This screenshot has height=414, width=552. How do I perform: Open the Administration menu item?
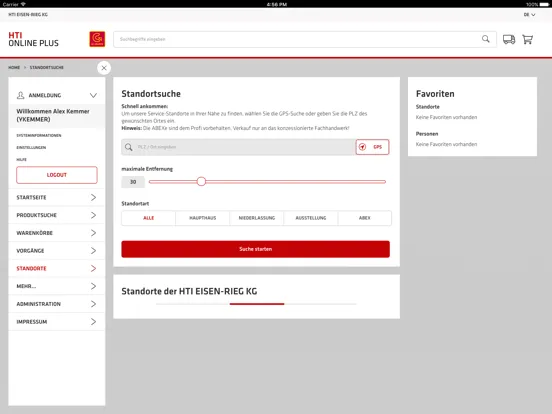tap(57, 304)
